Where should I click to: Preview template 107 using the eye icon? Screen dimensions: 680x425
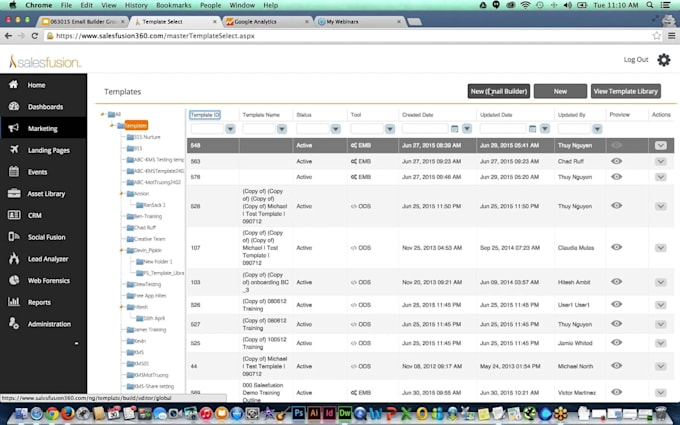tap(617, 247)
